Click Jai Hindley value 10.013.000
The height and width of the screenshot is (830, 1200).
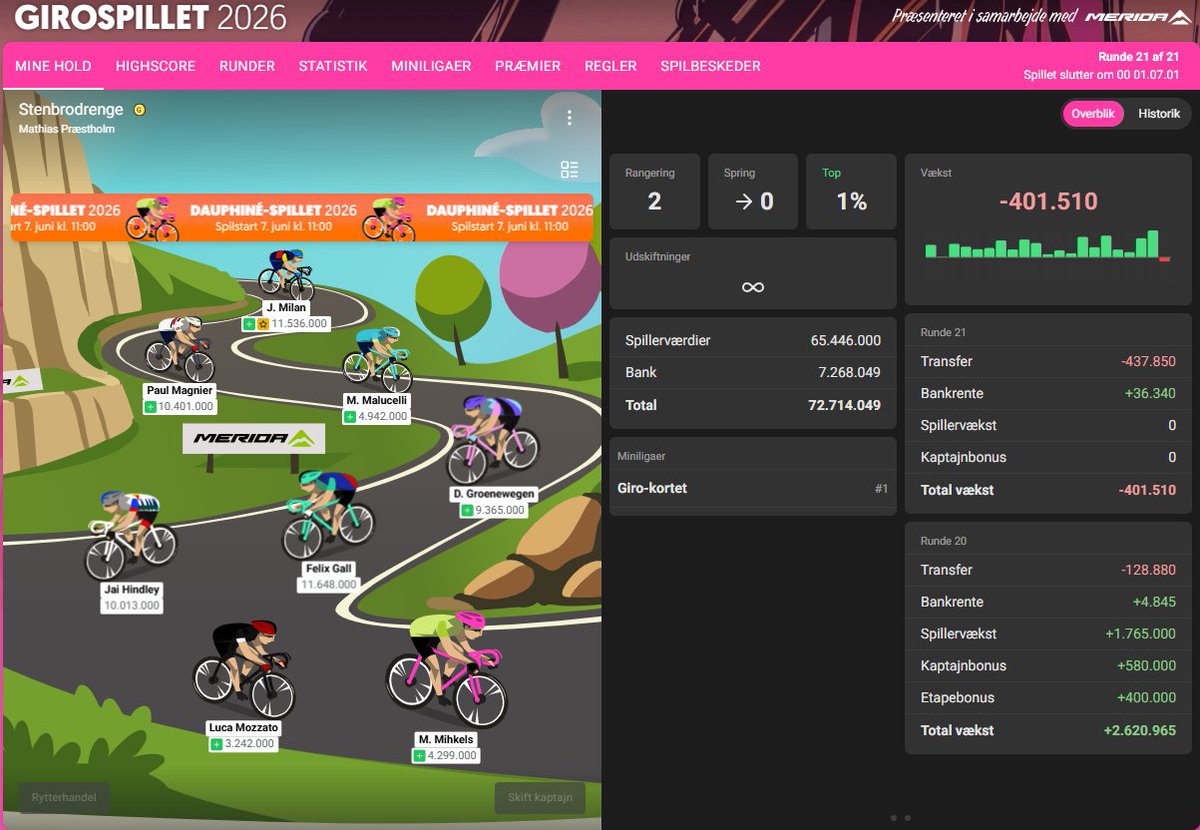point(131,606)
